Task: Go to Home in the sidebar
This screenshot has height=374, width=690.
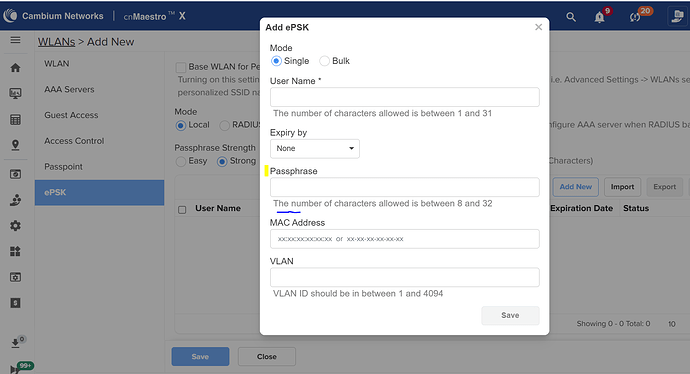Action: click(15, 68)
